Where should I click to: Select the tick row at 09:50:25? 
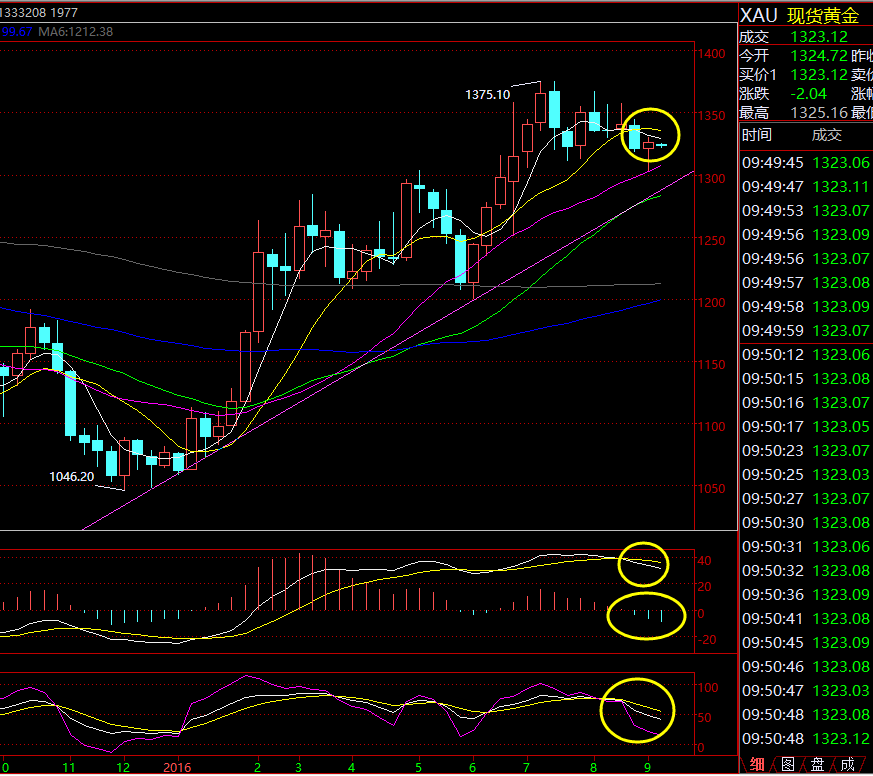tap(806, 474)
